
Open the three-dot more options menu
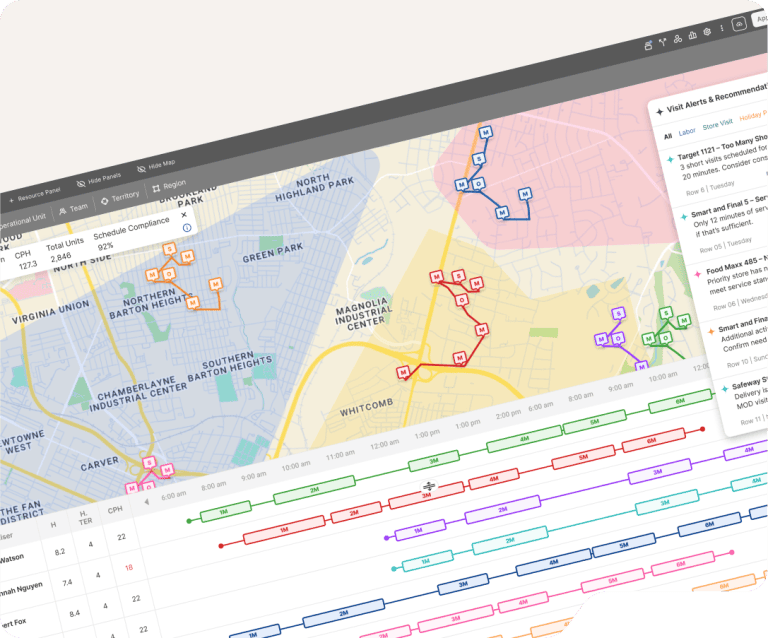tap(721, 28)
